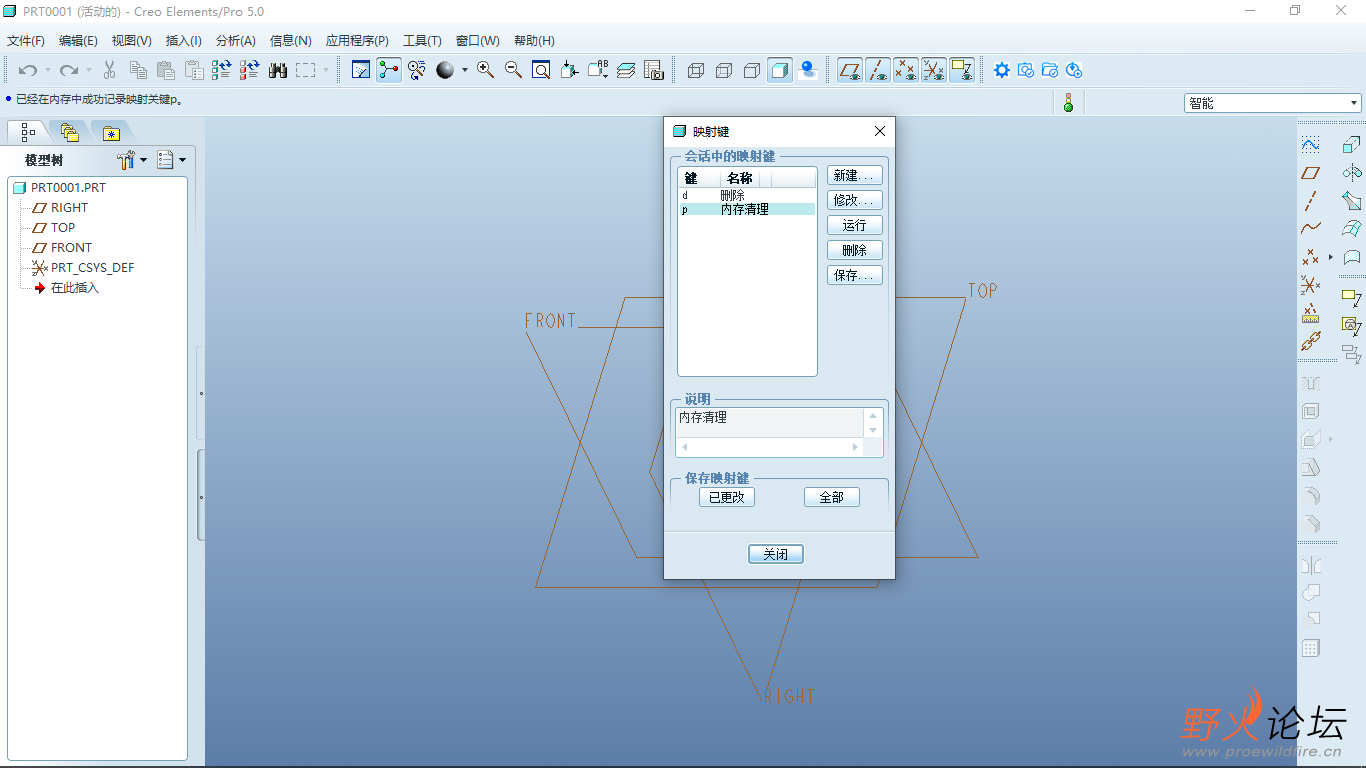Toggle datum axes display
1366x768 pixels.
pyautogui.click(x=878, y=70)
